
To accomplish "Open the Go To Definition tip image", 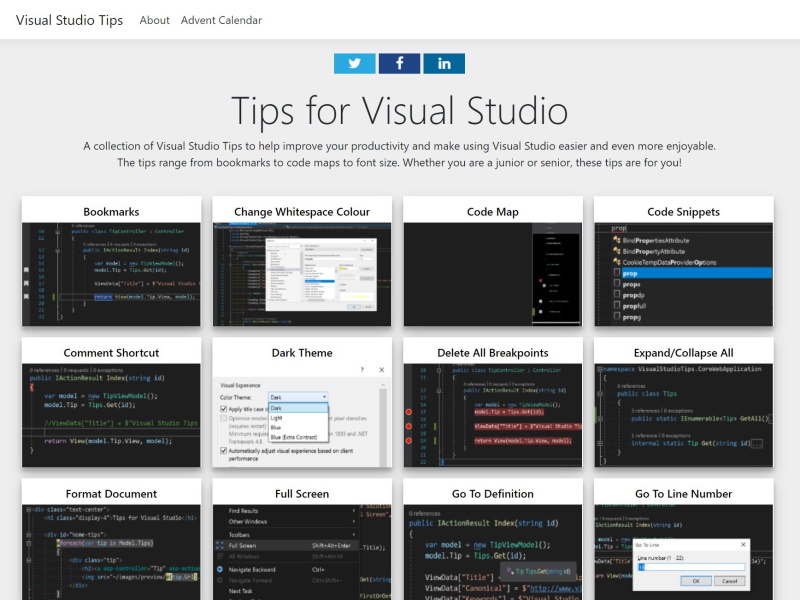I will (x=493, y=552).
